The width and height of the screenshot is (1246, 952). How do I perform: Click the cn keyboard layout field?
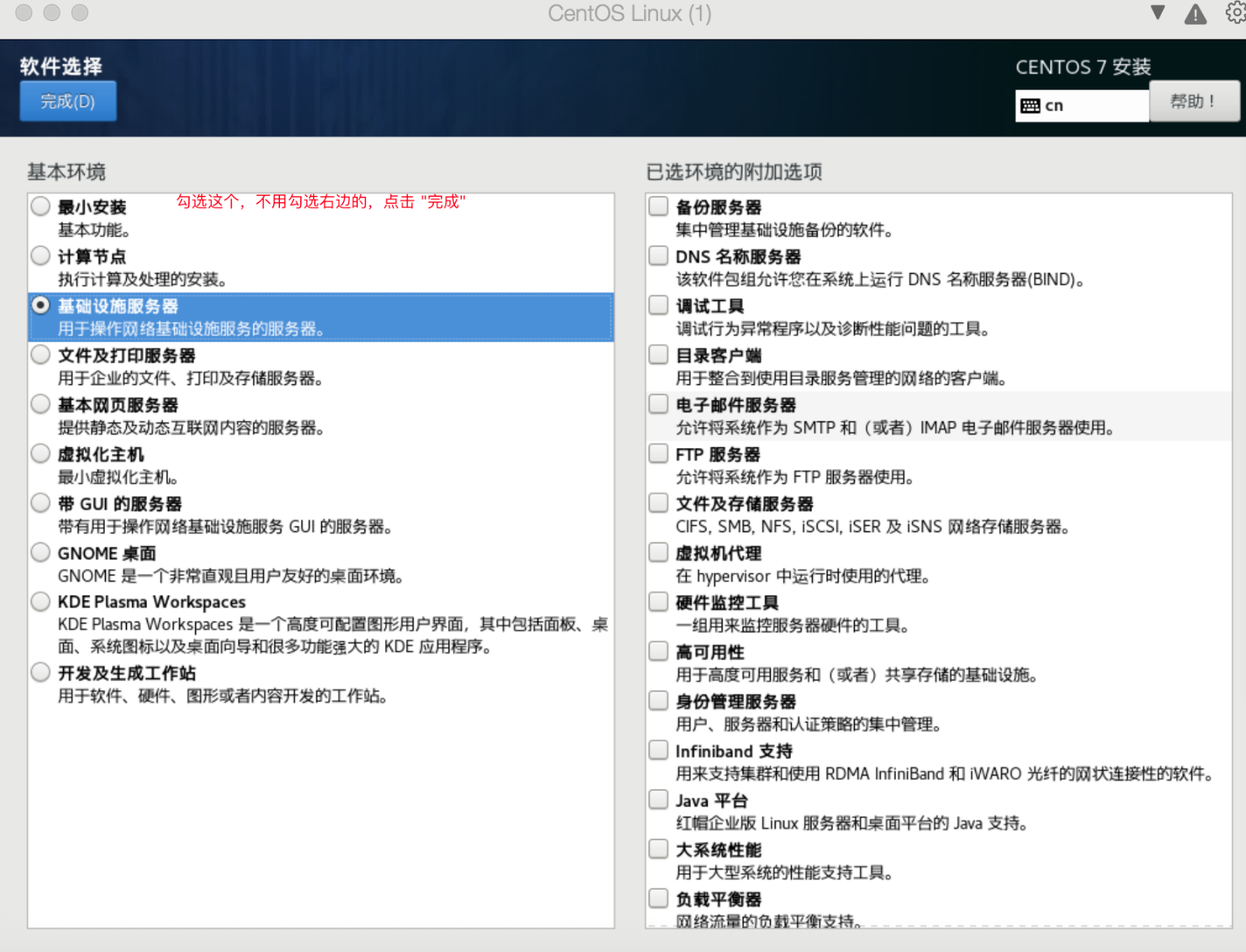click(x=1082, y=106)
